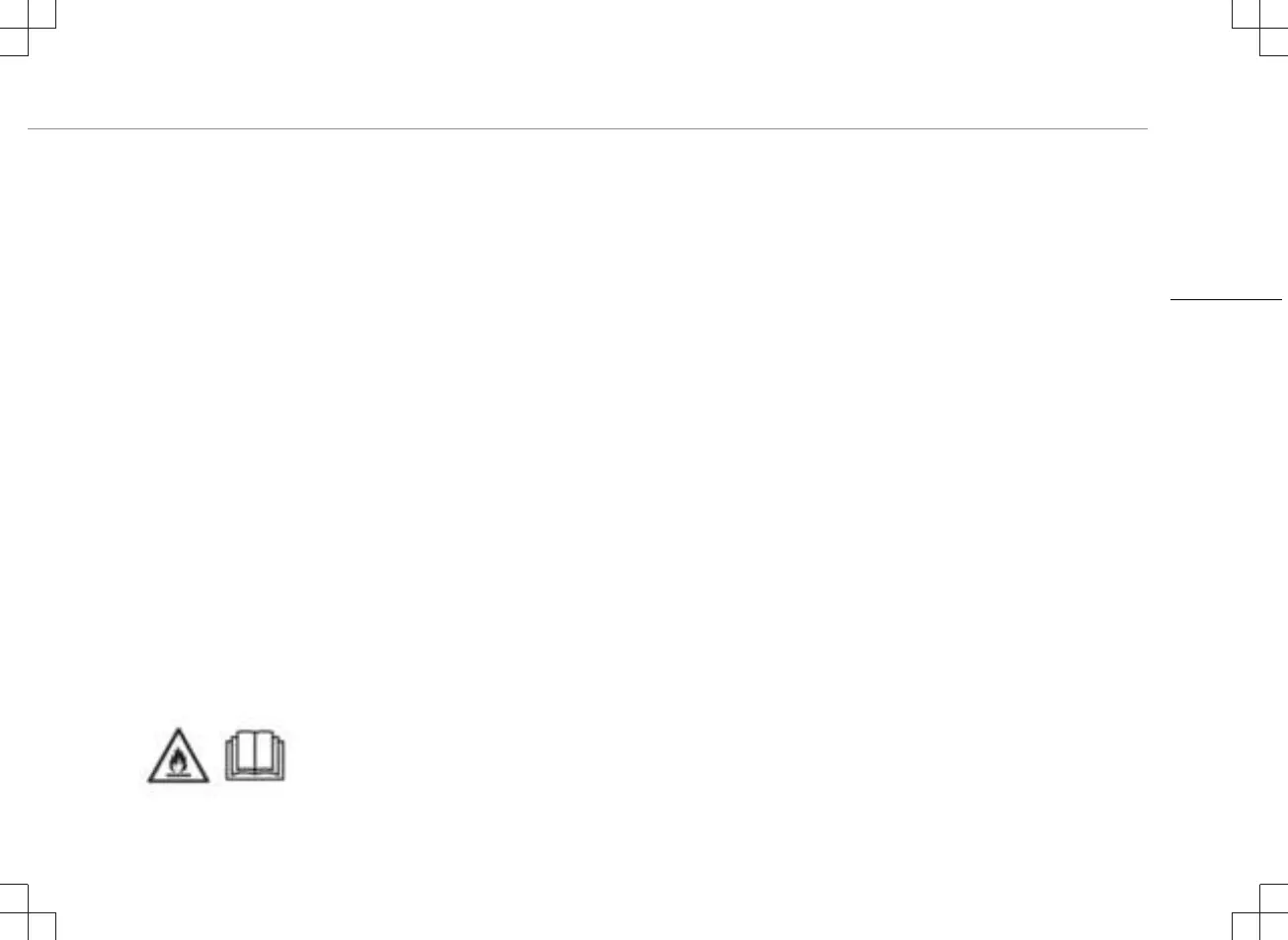Click the bottom-left corner crop mark
This screenshot has width=1288, height=940.
click(x=28, y=911)
